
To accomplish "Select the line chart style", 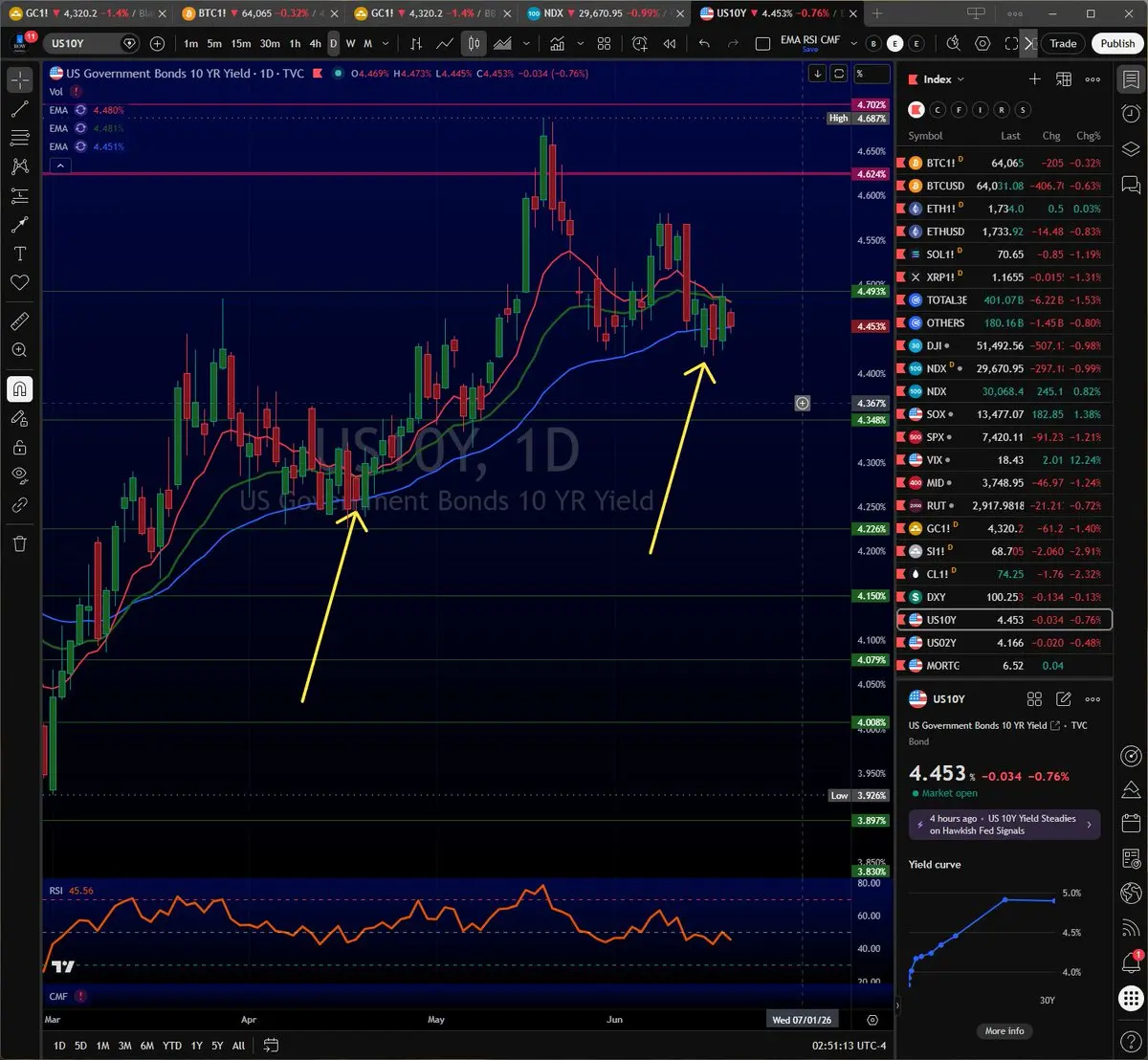I will [445, 44].
